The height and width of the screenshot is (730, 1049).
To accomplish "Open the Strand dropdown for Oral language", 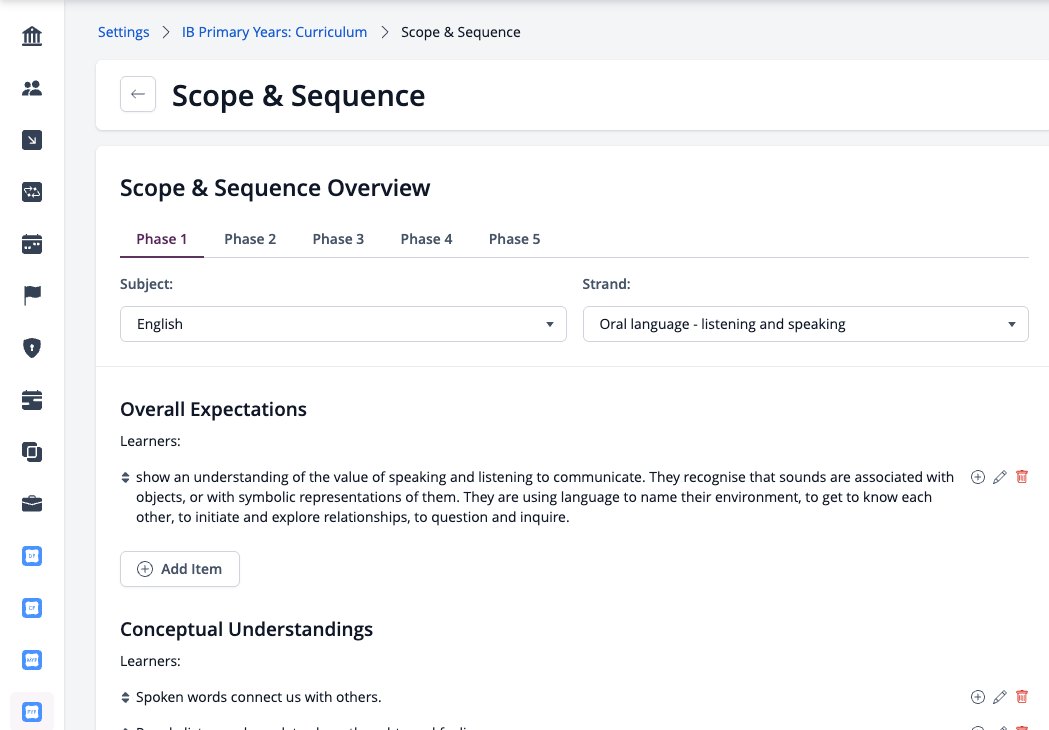I will pyautogui.click(x=805, y=324).
